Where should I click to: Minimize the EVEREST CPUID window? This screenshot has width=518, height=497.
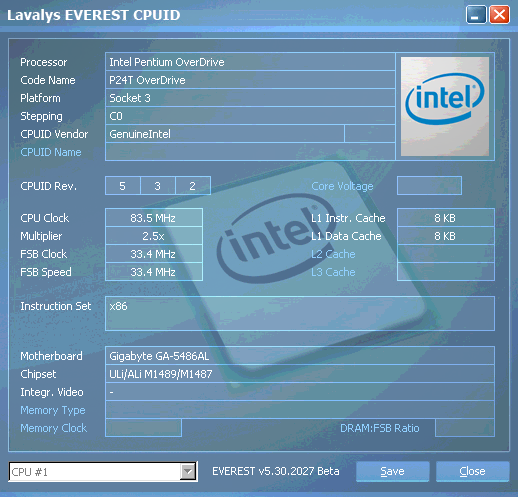476,15
